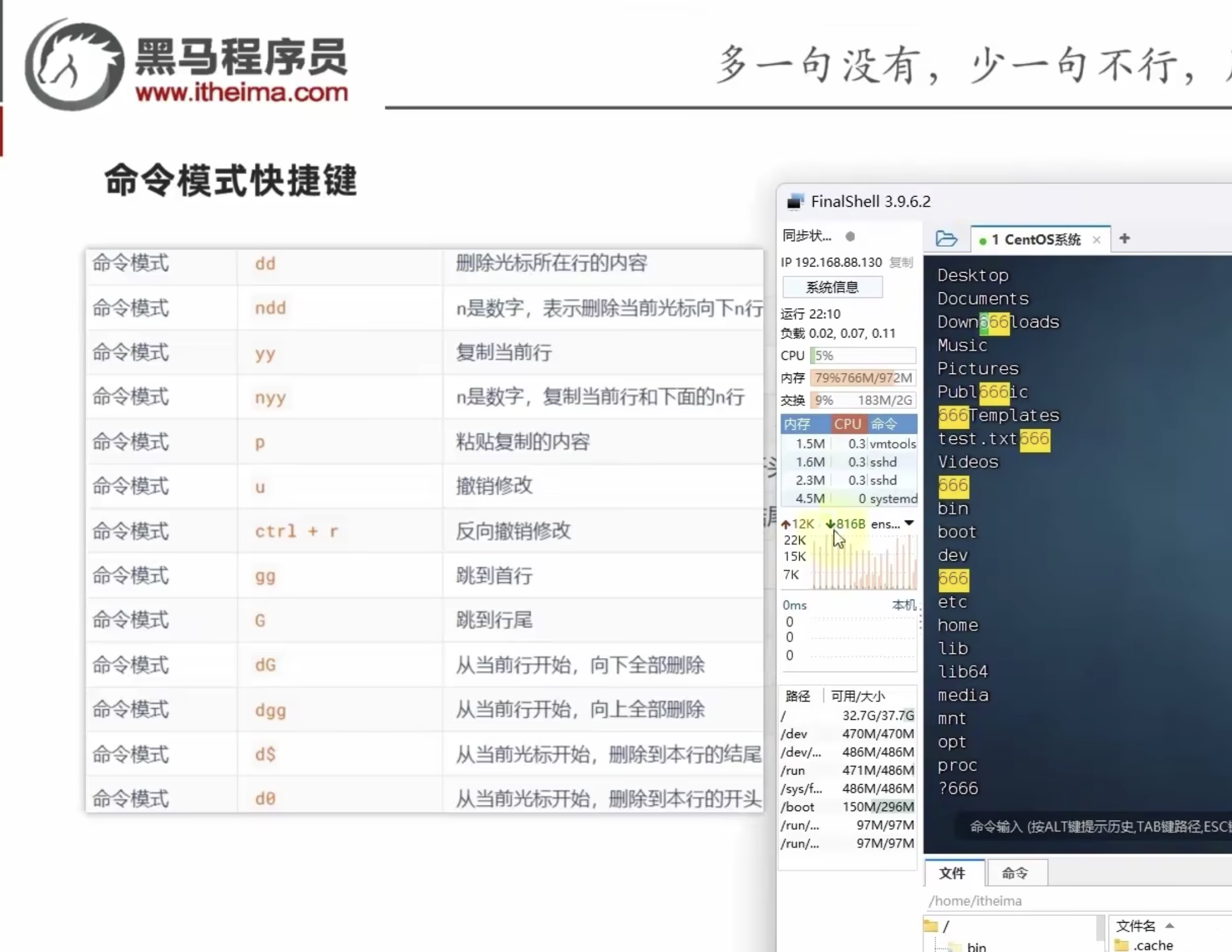Click the '复制当前行' description cell
The height and width of the screenshot is (952, 1232).
pos(603,353)
